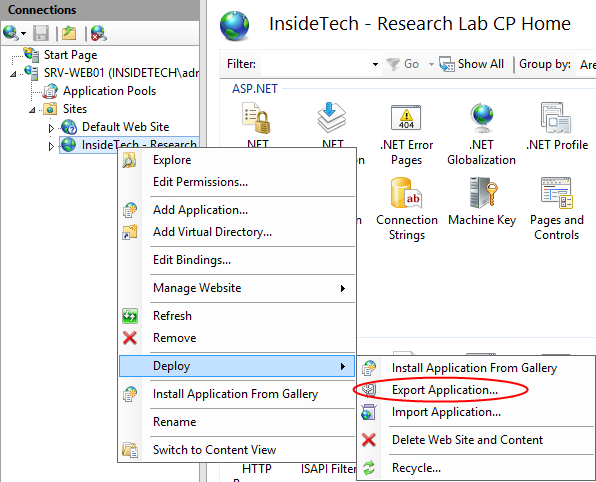Viewport: 596px width, 482px height.
Task: Open the Deploy submenu entry
Action: (x=237, y=366)
